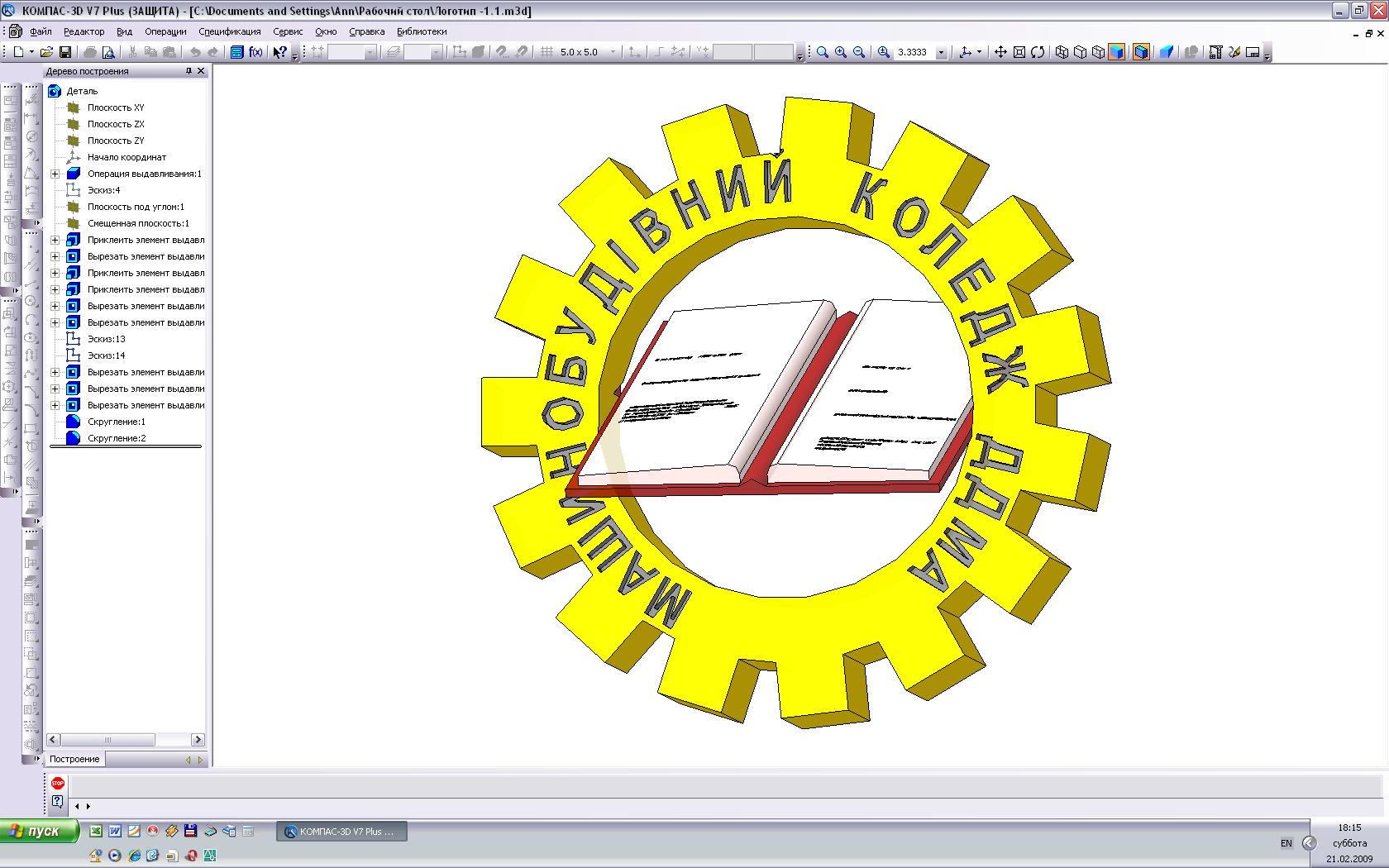Switch to hidden lines removed display
The width and height of the screenshot is (1389, 868).
click(x=1081, y=52)
